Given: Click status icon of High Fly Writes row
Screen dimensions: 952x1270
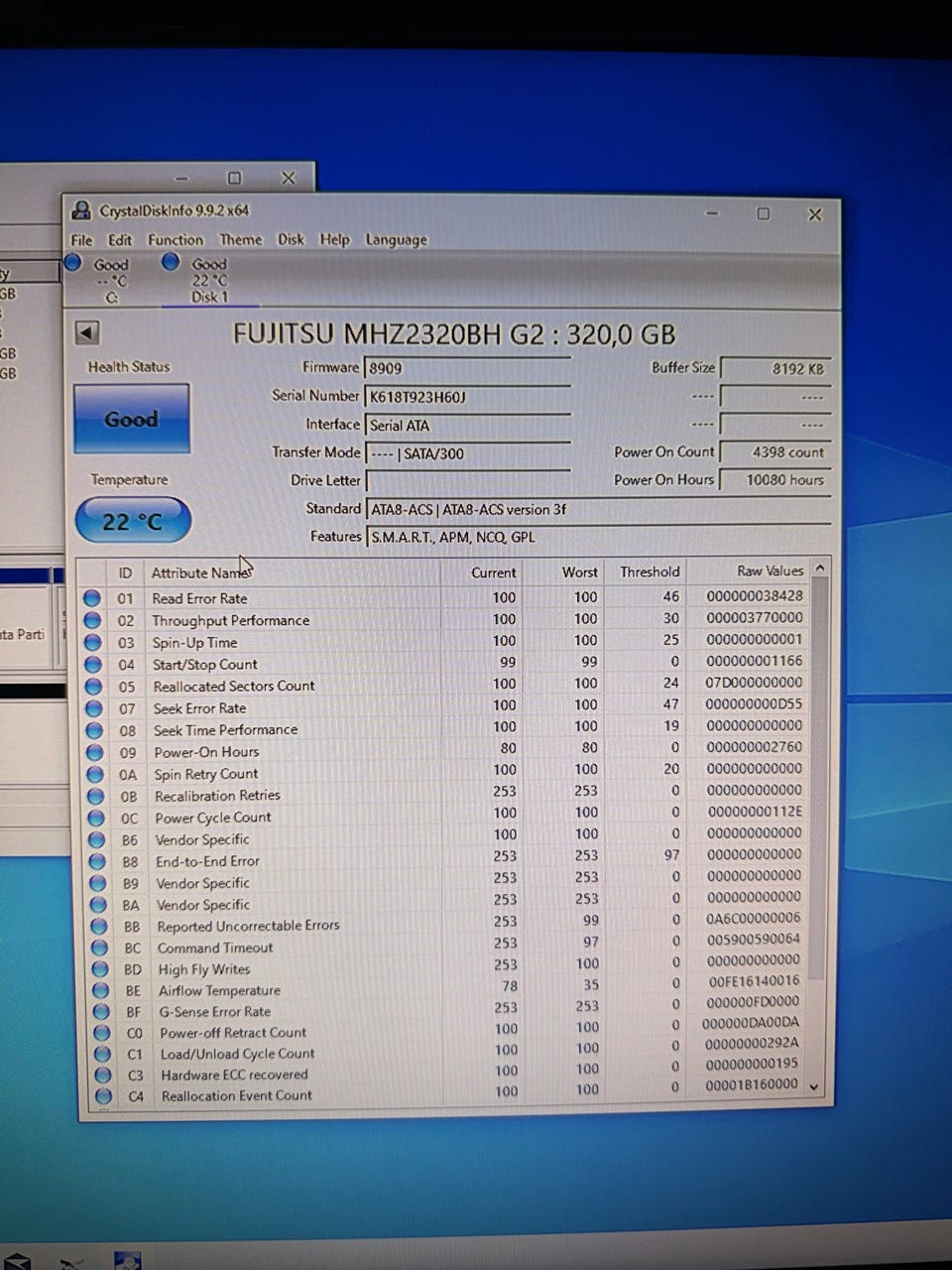Looking at the screenshot, I should [x=100, y=969].
